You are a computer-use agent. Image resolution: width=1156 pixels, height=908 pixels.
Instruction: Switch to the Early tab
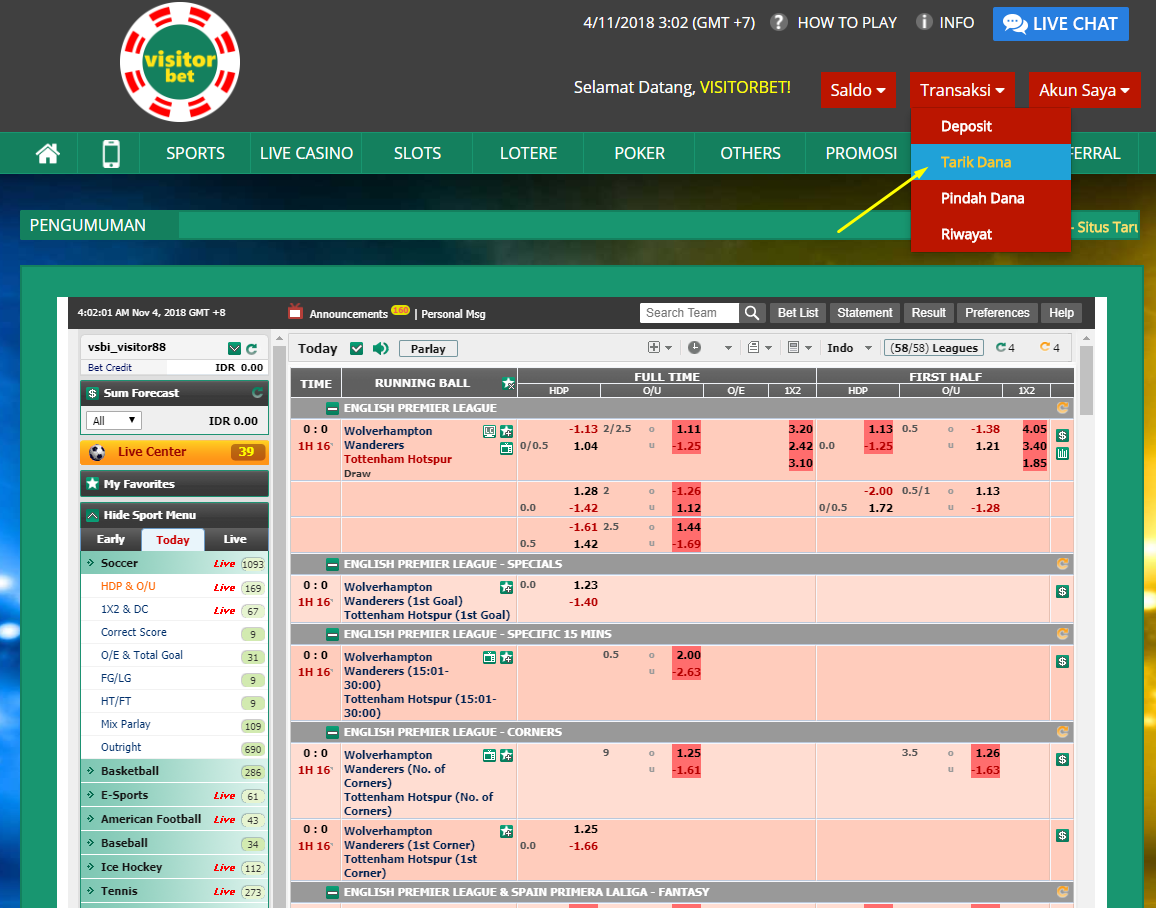pyautogui.click(x=111, y=539)
